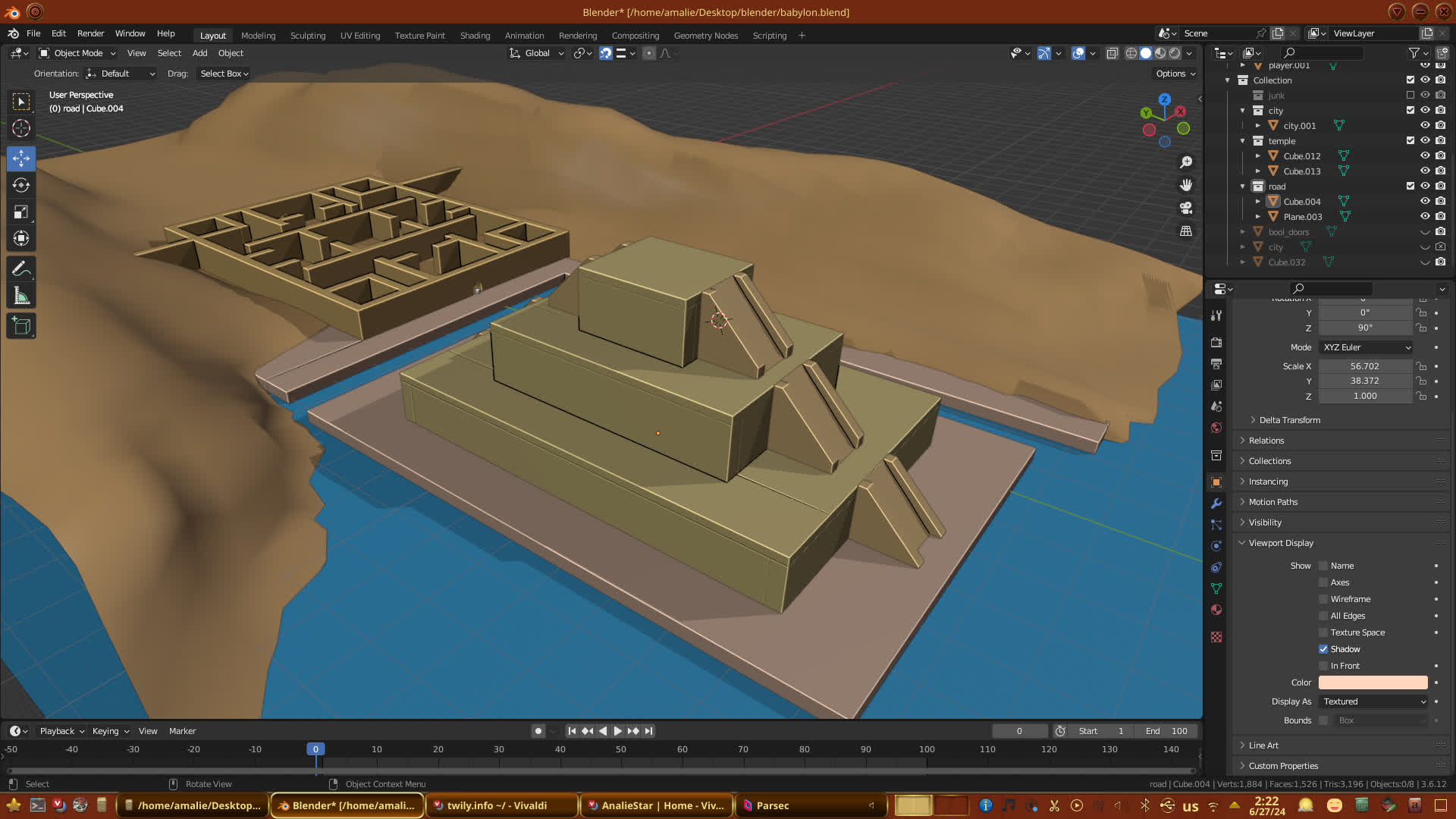1456x819 pixels.
Task: Open the Display As Textured dropdown
Action: [1374, 701]
